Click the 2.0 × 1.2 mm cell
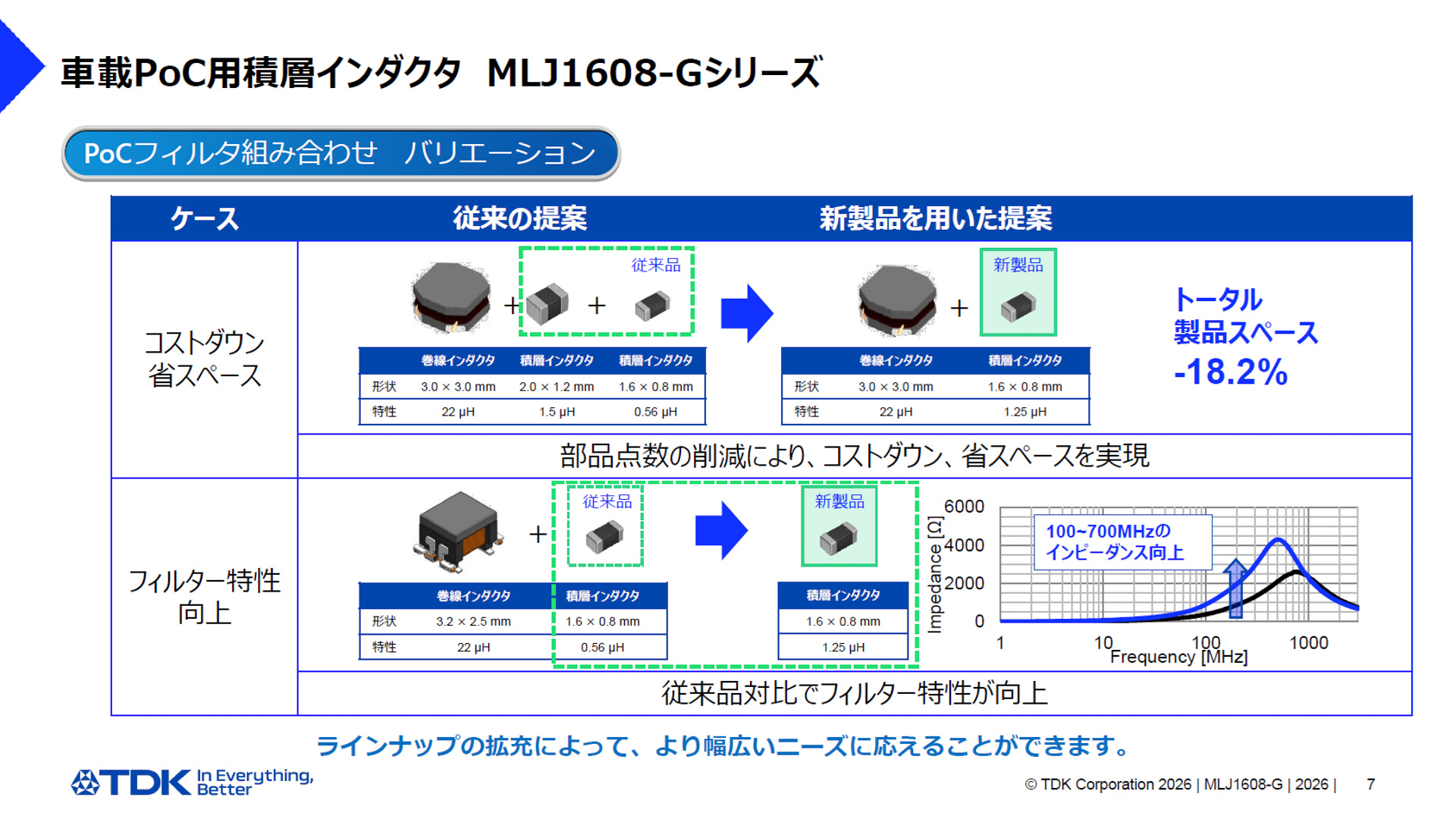Screen dimensions: 1456x819 tap(557, 387)
